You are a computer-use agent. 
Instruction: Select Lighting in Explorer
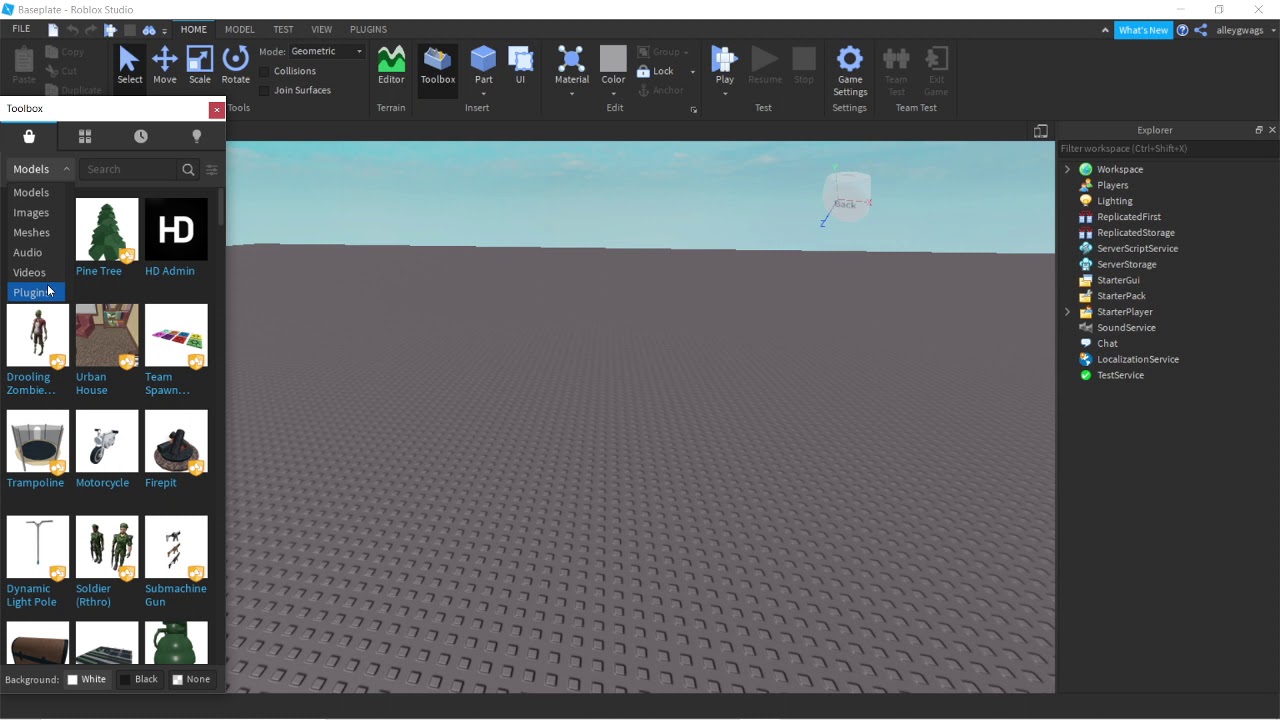(x=1114, y=201)
